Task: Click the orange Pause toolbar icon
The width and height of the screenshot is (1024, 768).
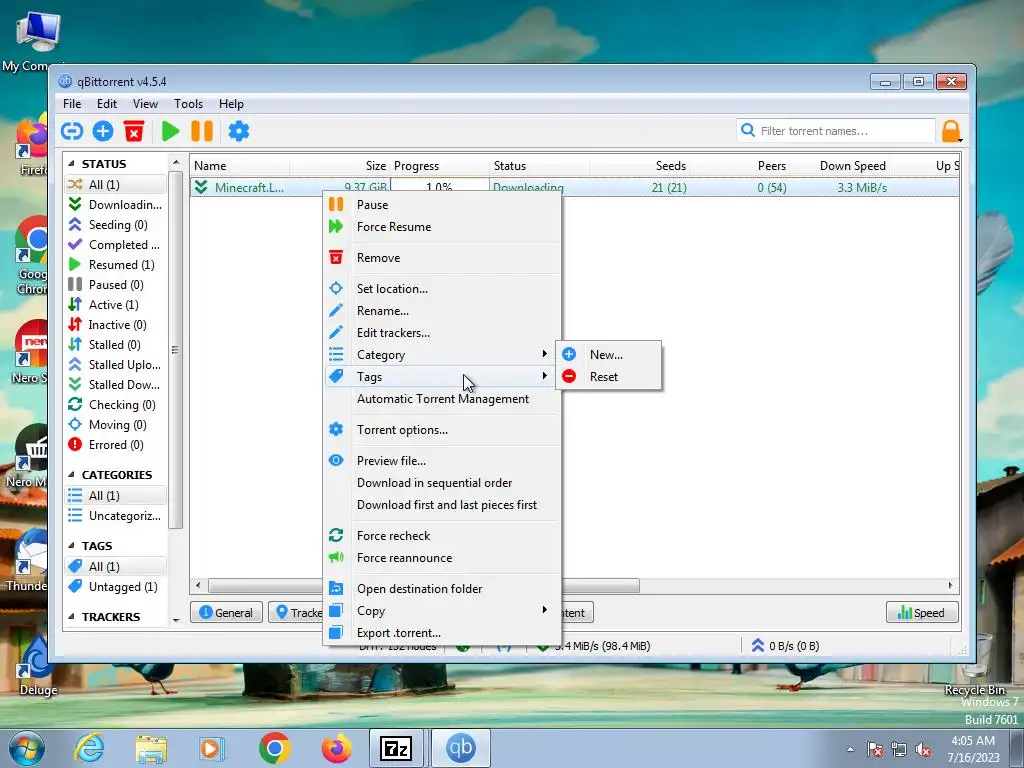Action: coord(202,131)
